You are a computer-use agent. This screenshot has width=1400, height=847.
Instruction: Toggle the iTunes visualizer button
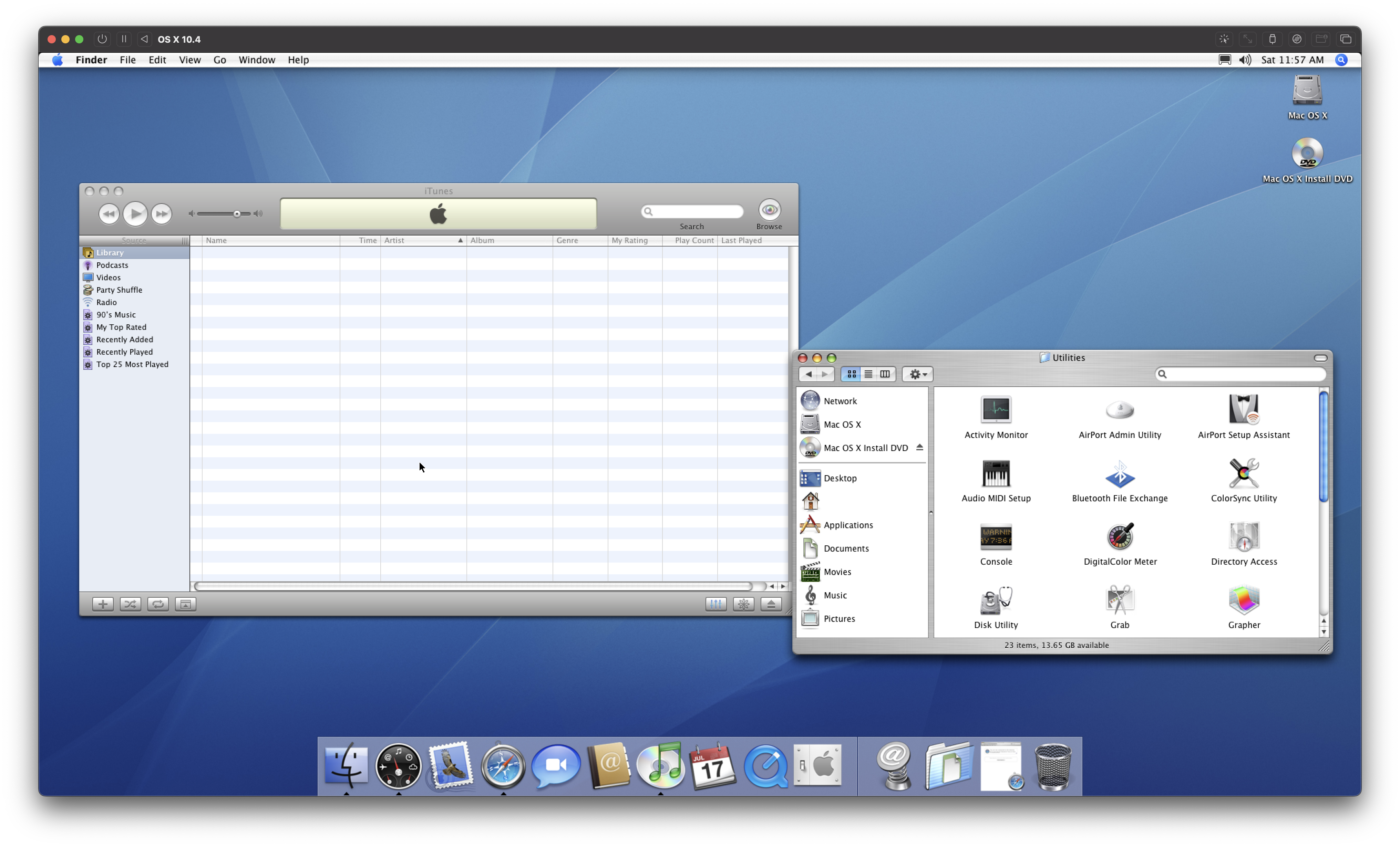[x=743, y=604]
